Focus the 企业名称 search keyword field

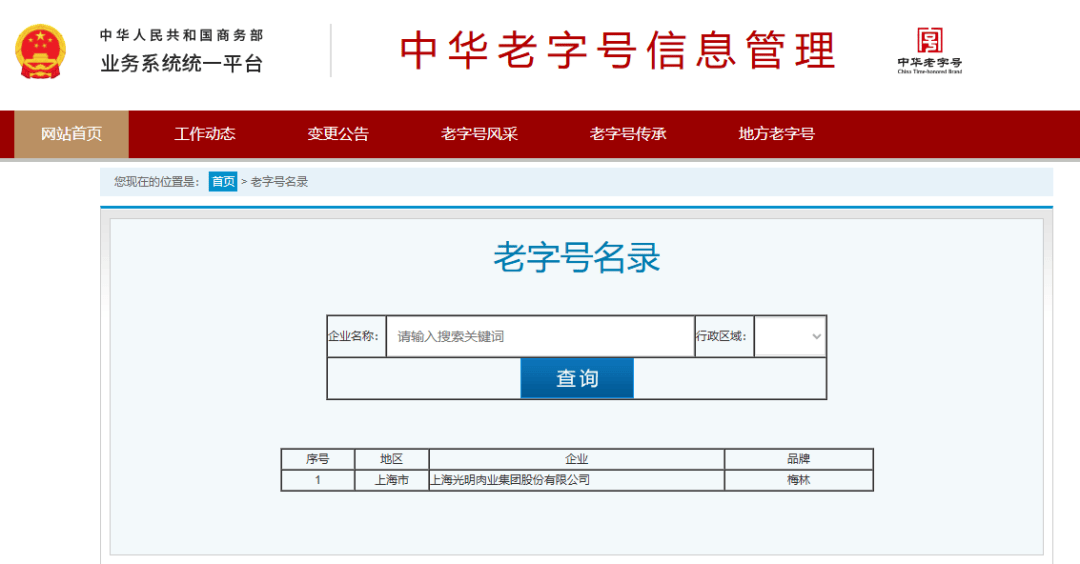540,337
